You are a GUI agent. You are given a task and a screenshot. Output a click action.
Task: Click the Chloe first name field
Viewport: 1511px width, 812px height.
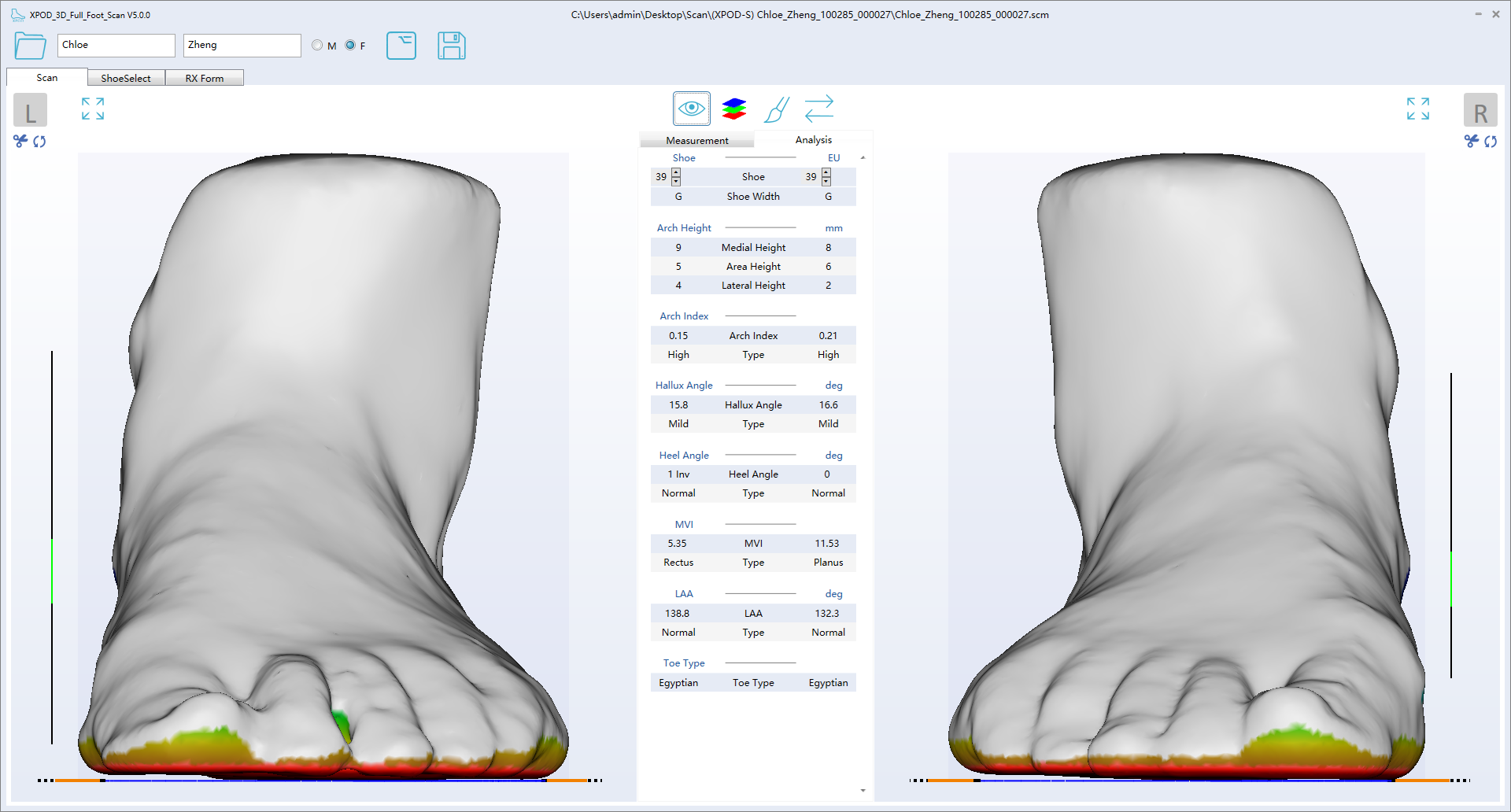coord(116,45)
